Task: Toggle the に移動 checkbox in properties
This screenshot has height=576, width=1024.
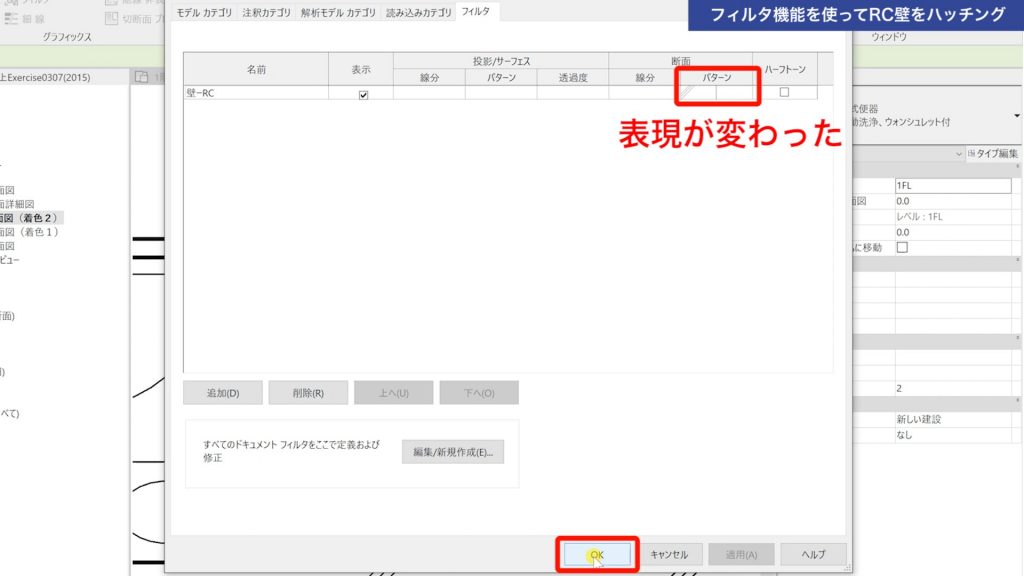Action: (901, 245)
